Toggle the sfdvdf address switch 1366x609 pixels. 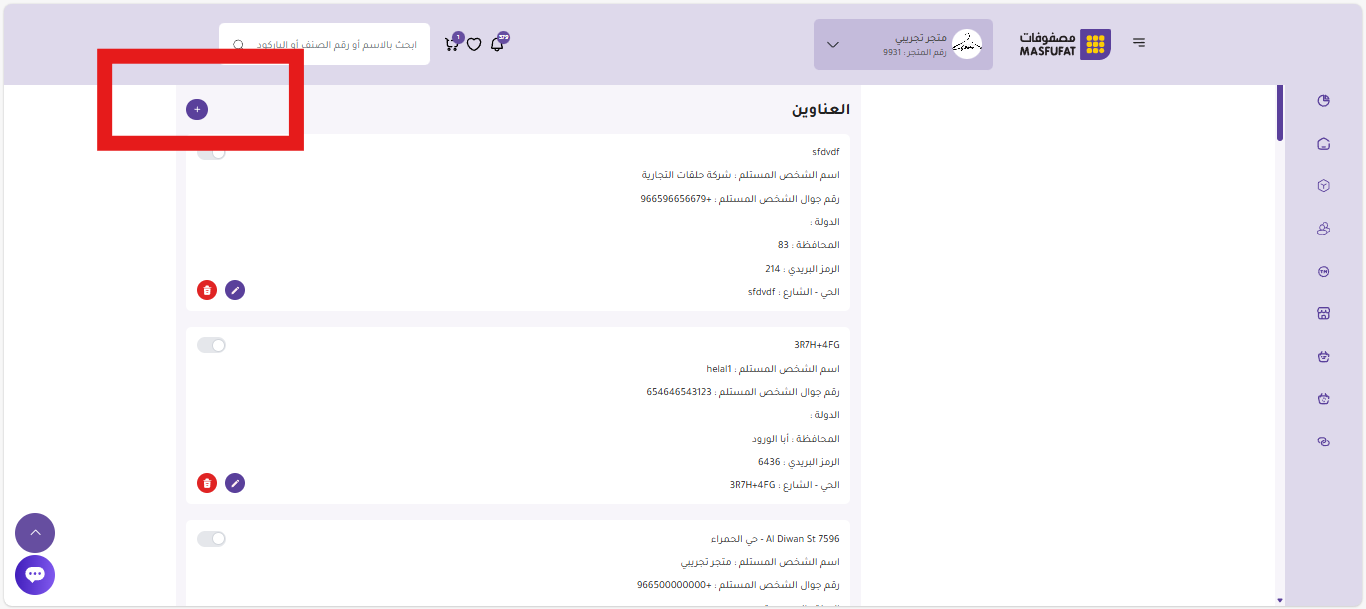[211, 152]
